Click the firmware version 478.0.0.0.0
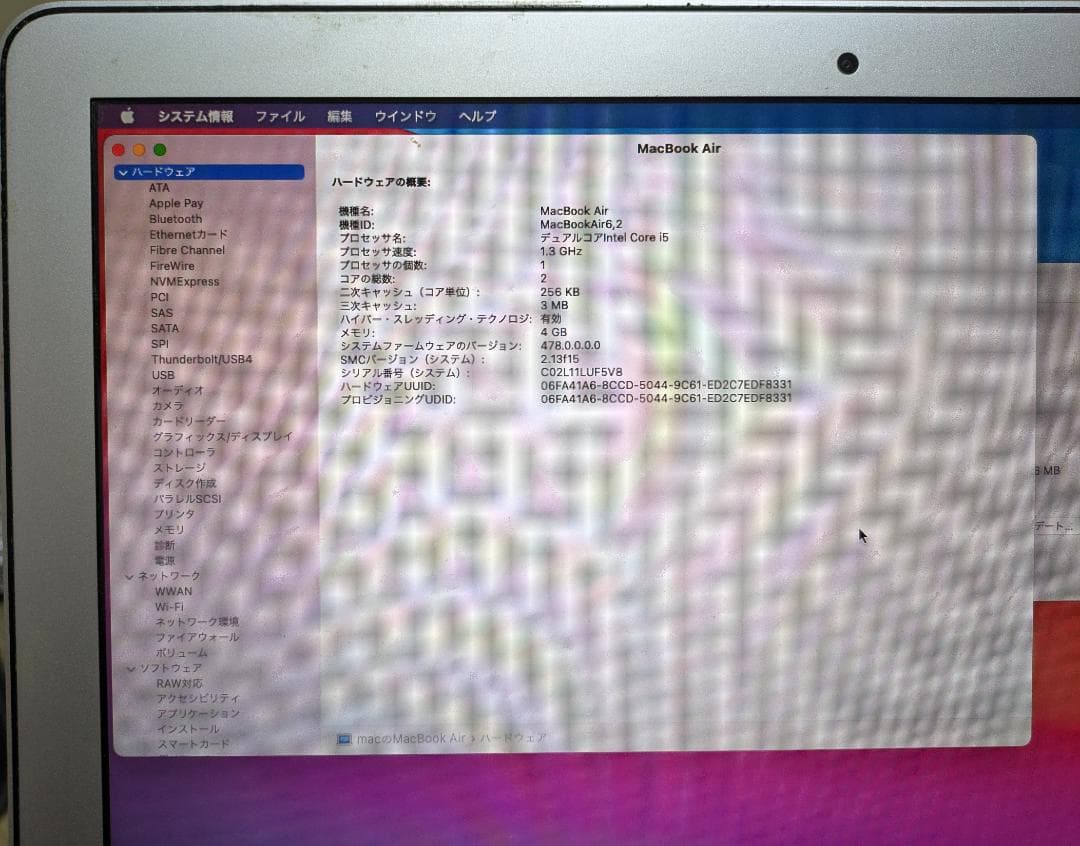This screenshot has width=1080, height=846. click(x=570, y=345)
